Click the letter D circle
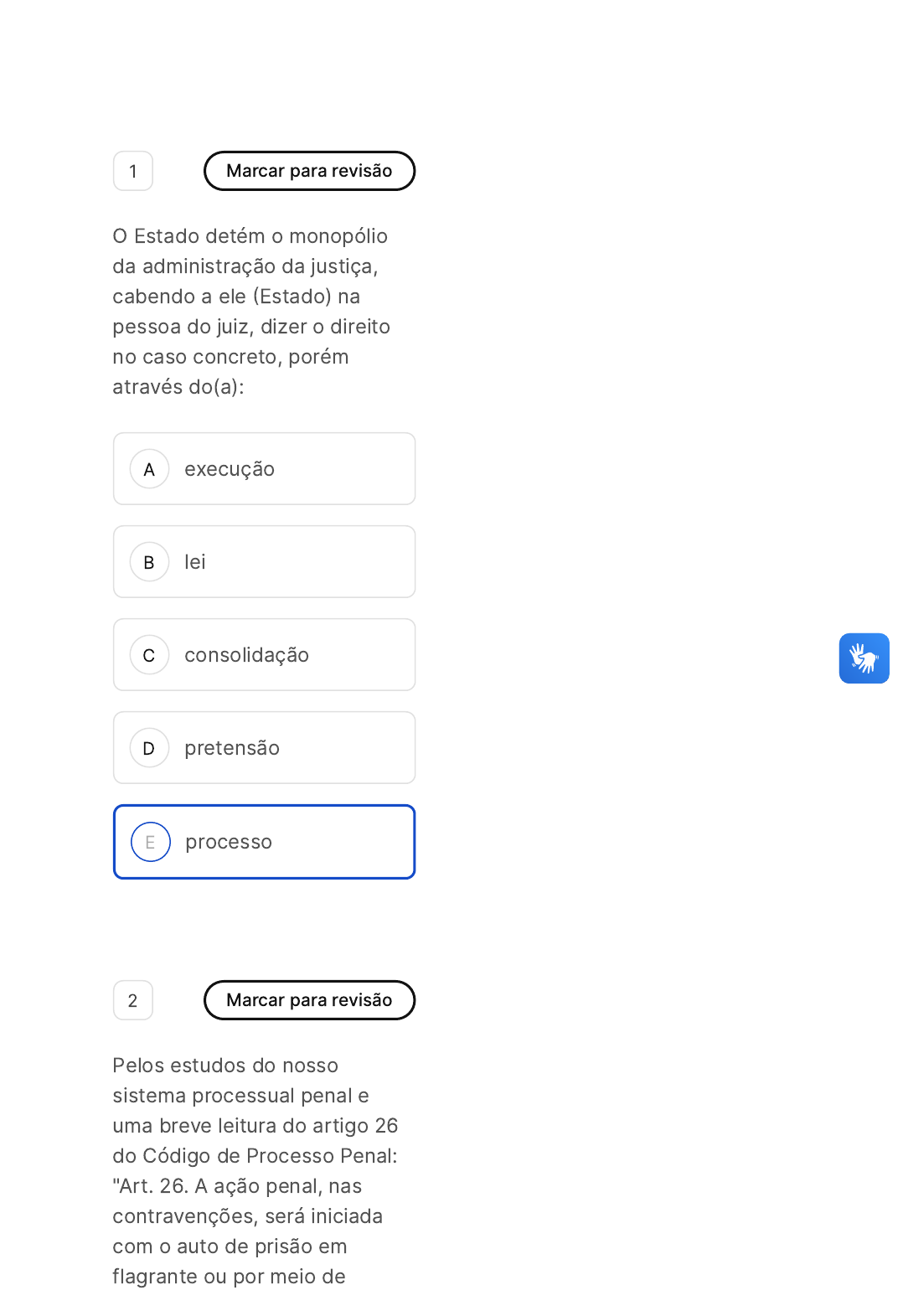 149,748
